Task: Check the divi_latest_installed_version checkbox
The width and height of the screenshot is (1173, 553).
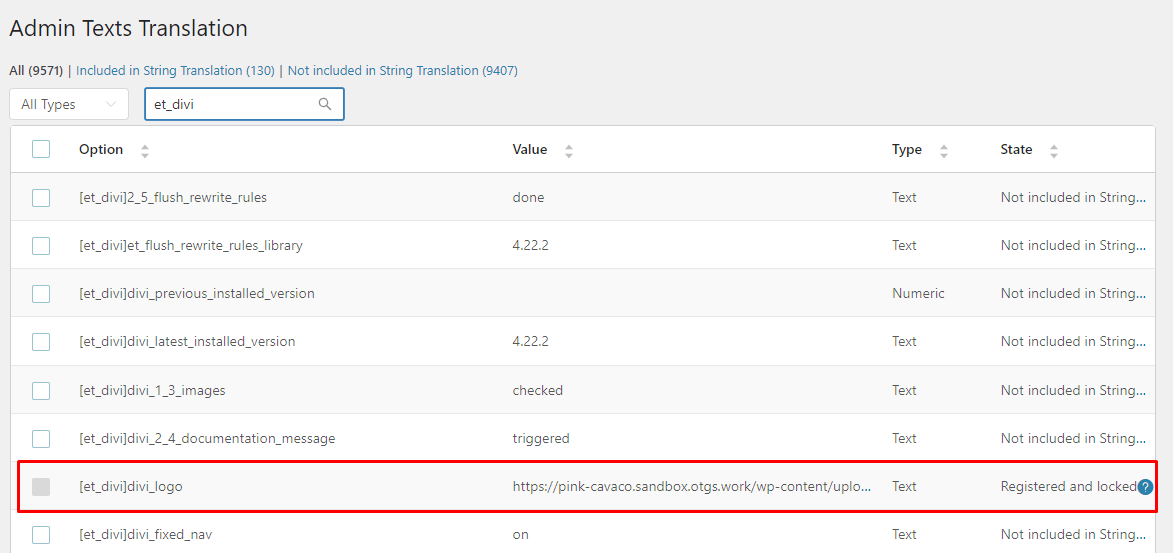Action: coord(41,341)
